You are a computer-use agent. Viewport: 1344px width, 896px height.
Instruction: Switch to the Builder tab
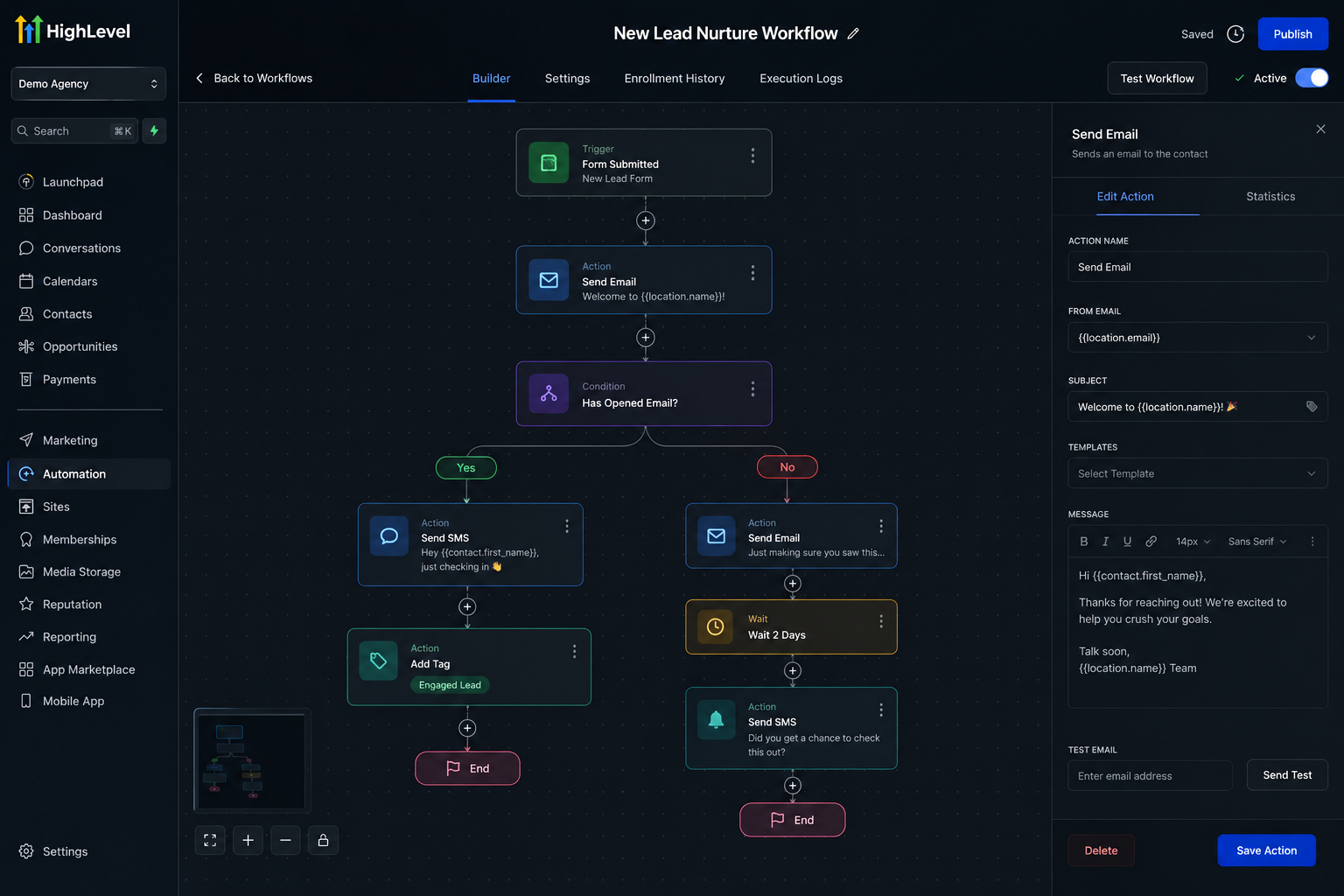click(491, 79)
